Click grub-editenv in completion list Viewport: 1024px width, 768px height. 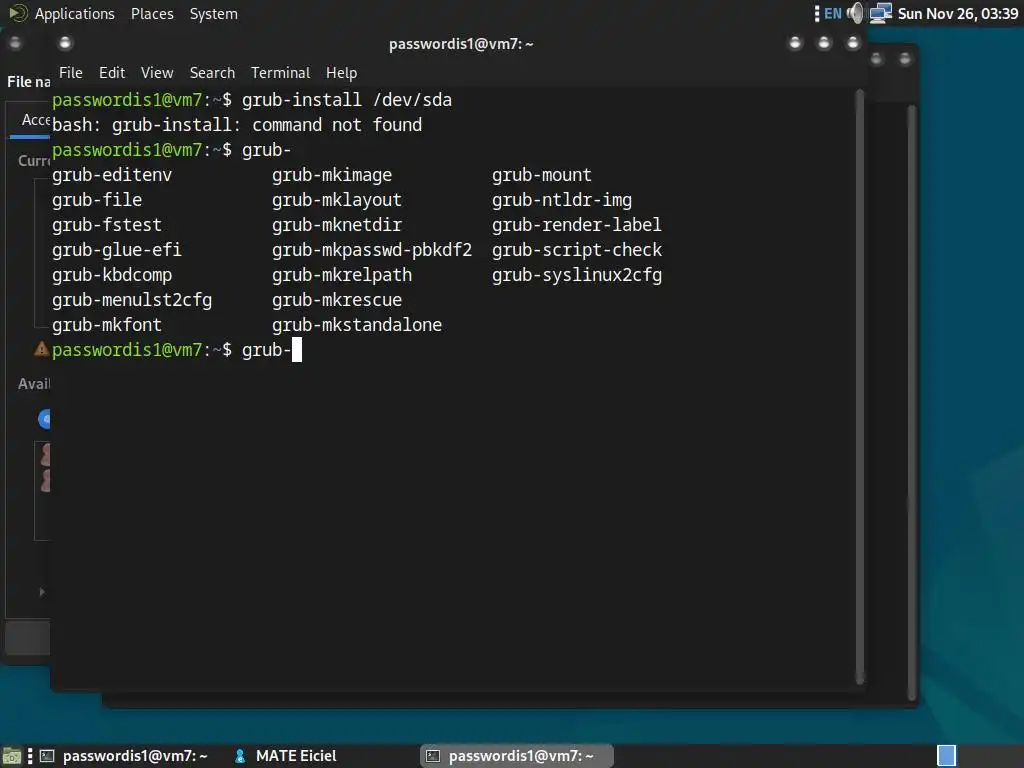coord(112,175)
